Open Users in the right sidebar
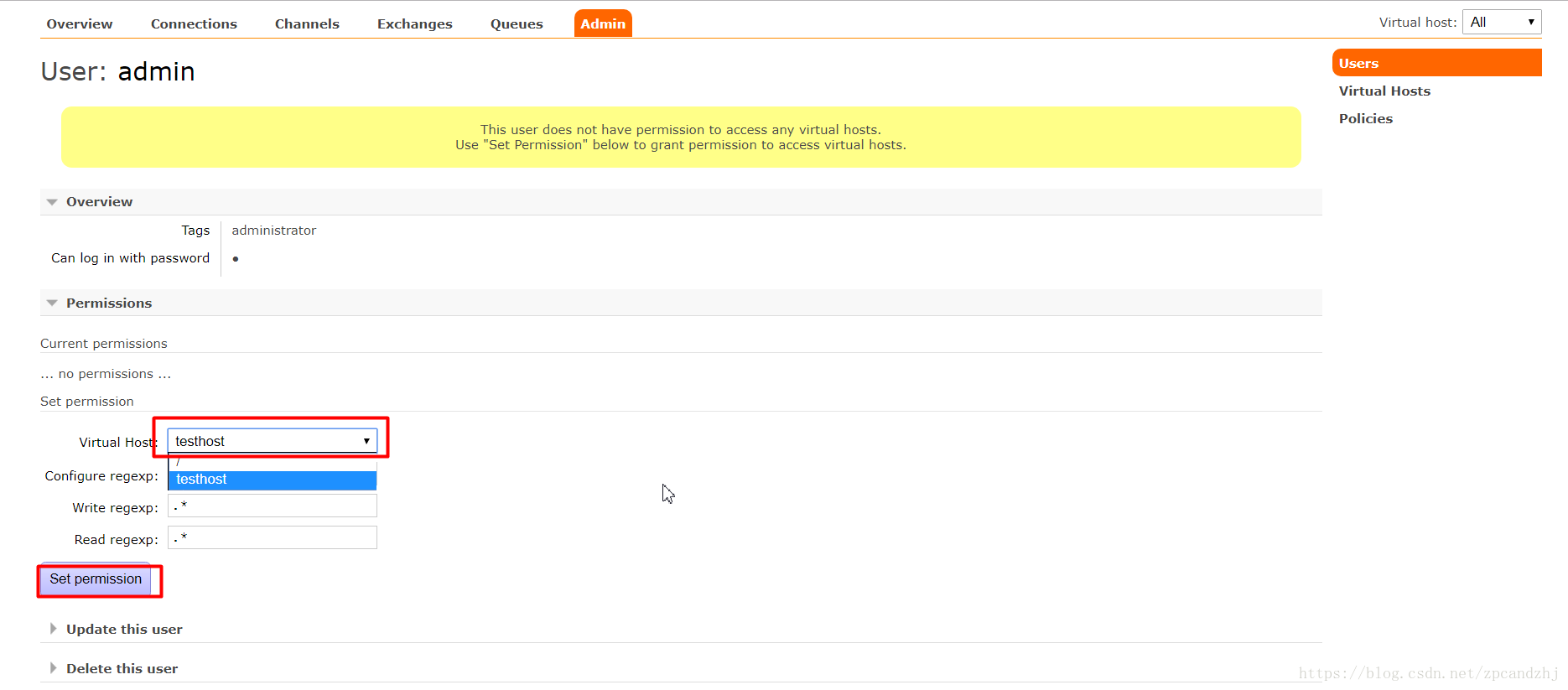 pos(1436,63)
